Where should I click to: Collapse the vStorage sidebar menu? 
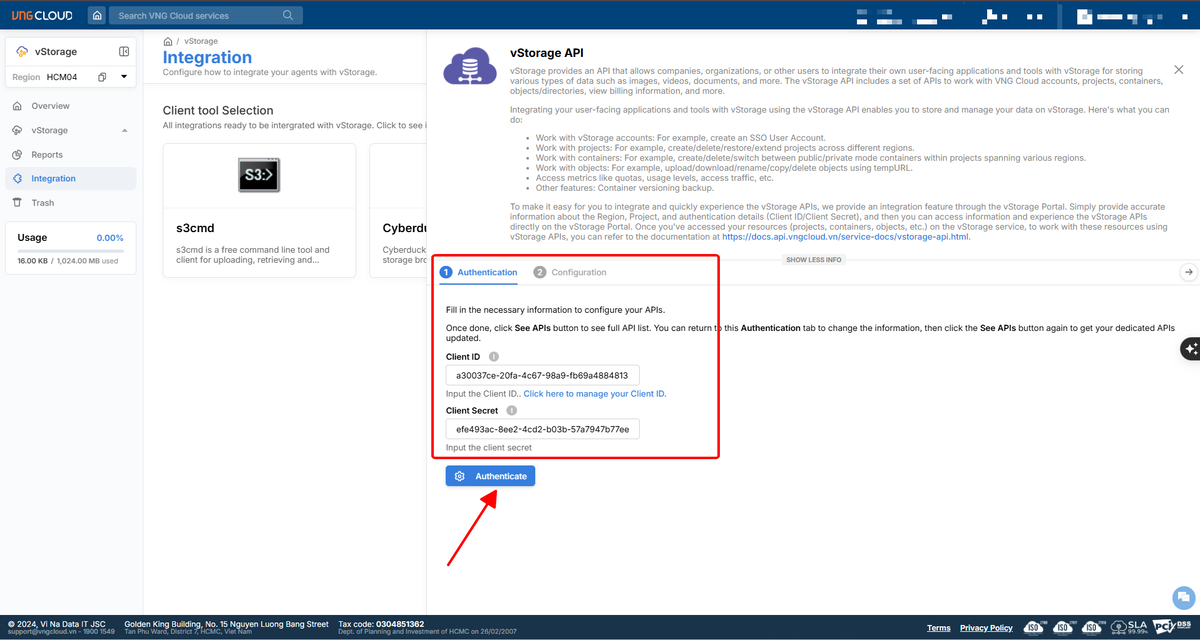click(x=124, y=131)
